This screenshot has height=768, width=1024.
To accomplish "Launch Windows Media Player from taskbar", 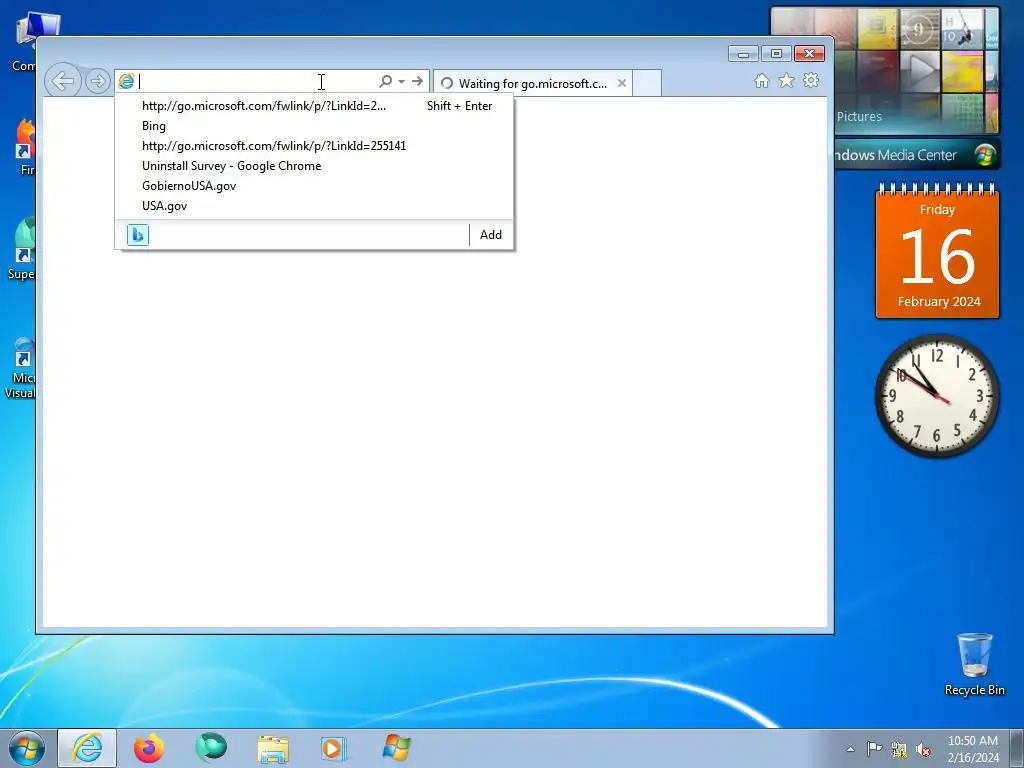I will (x=334, y=748).
